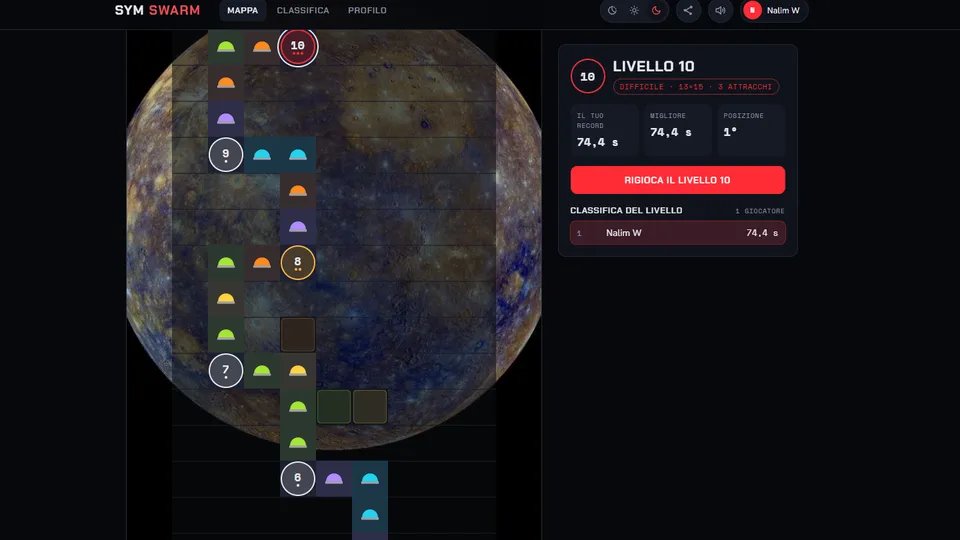Select level 10 node on the map
The width and height of the screenshot is (960, 540).
coord(298,47)
